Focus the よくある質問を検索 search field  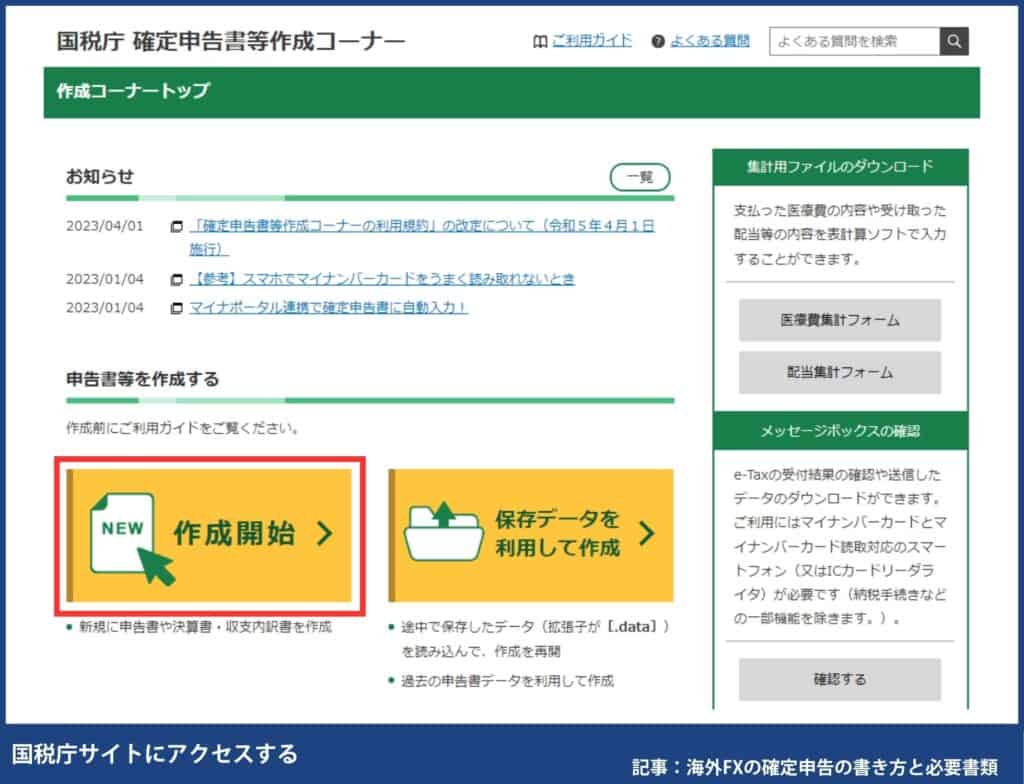(854, 41)
